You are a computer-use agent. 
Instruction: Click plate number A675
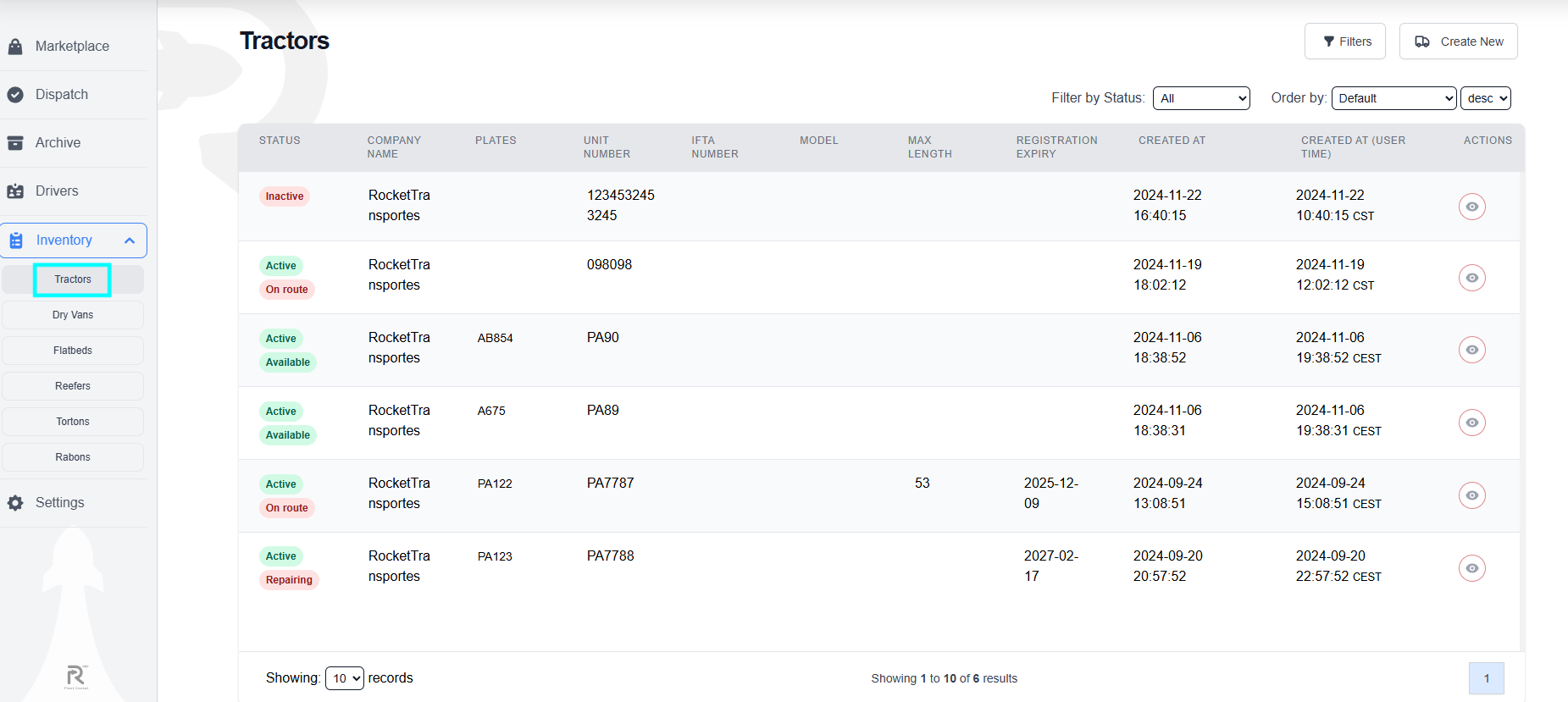coord(491,411)
